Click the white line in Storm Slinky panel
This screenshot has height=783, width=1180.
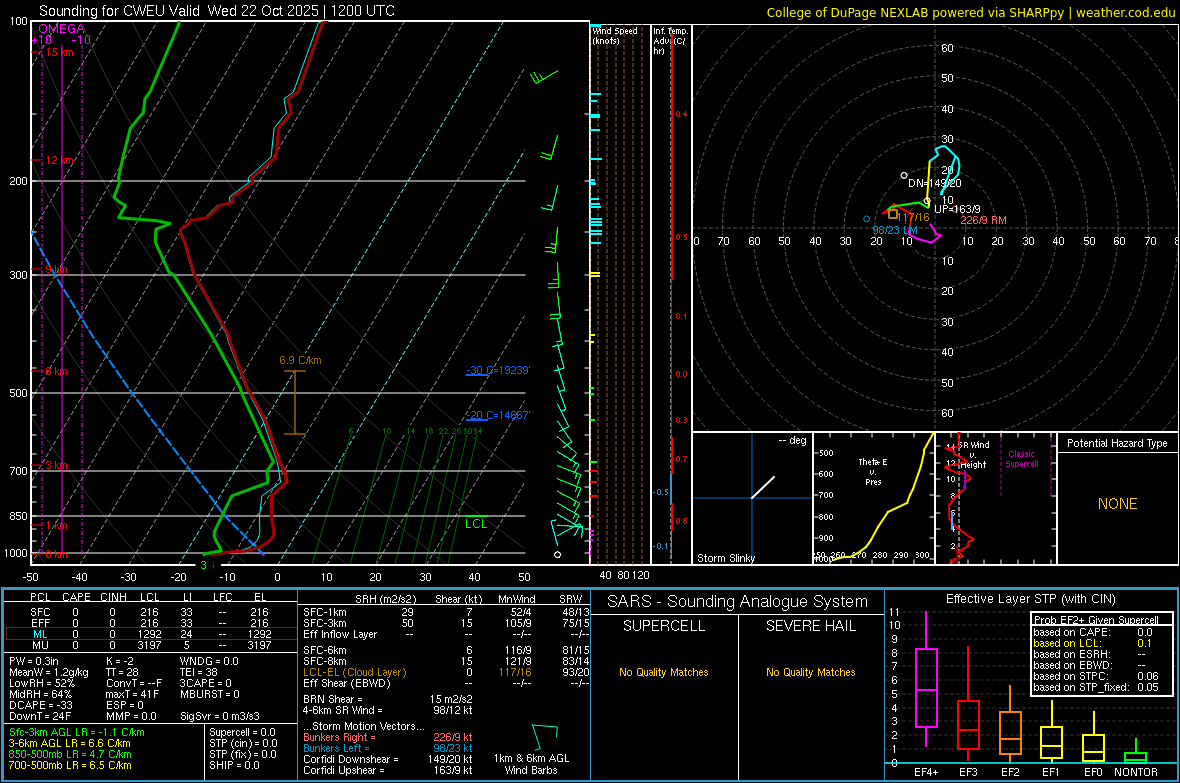tap(763, 486)
